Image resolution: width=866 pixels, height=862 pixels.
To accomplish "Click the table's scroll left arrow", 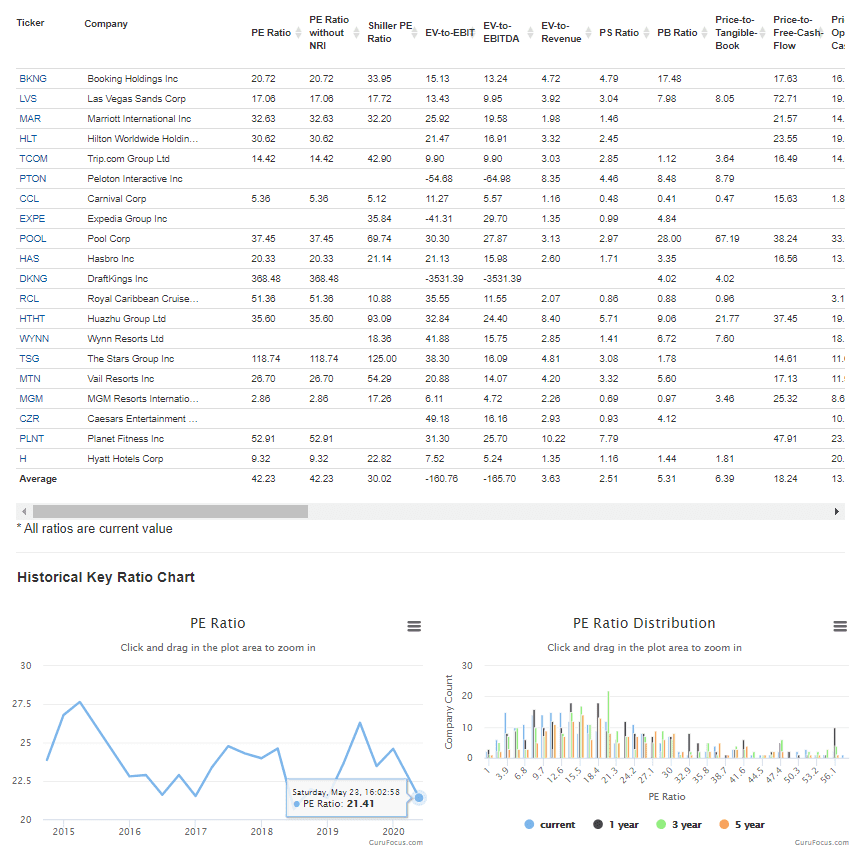I will click(24, 511).
